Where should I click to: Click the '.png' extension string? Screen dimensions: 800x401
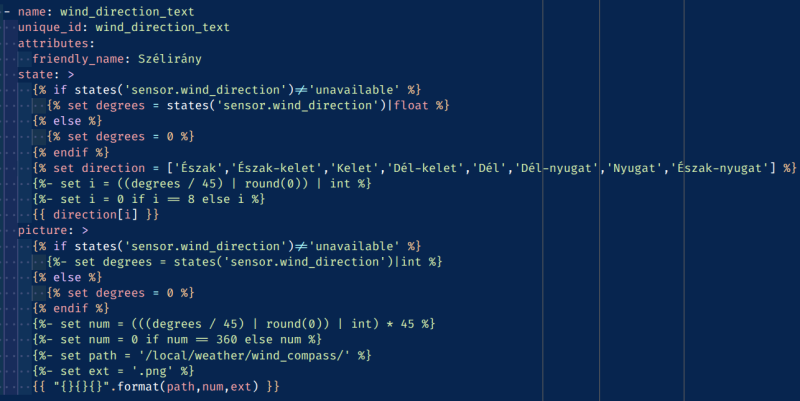click(143, 370)
